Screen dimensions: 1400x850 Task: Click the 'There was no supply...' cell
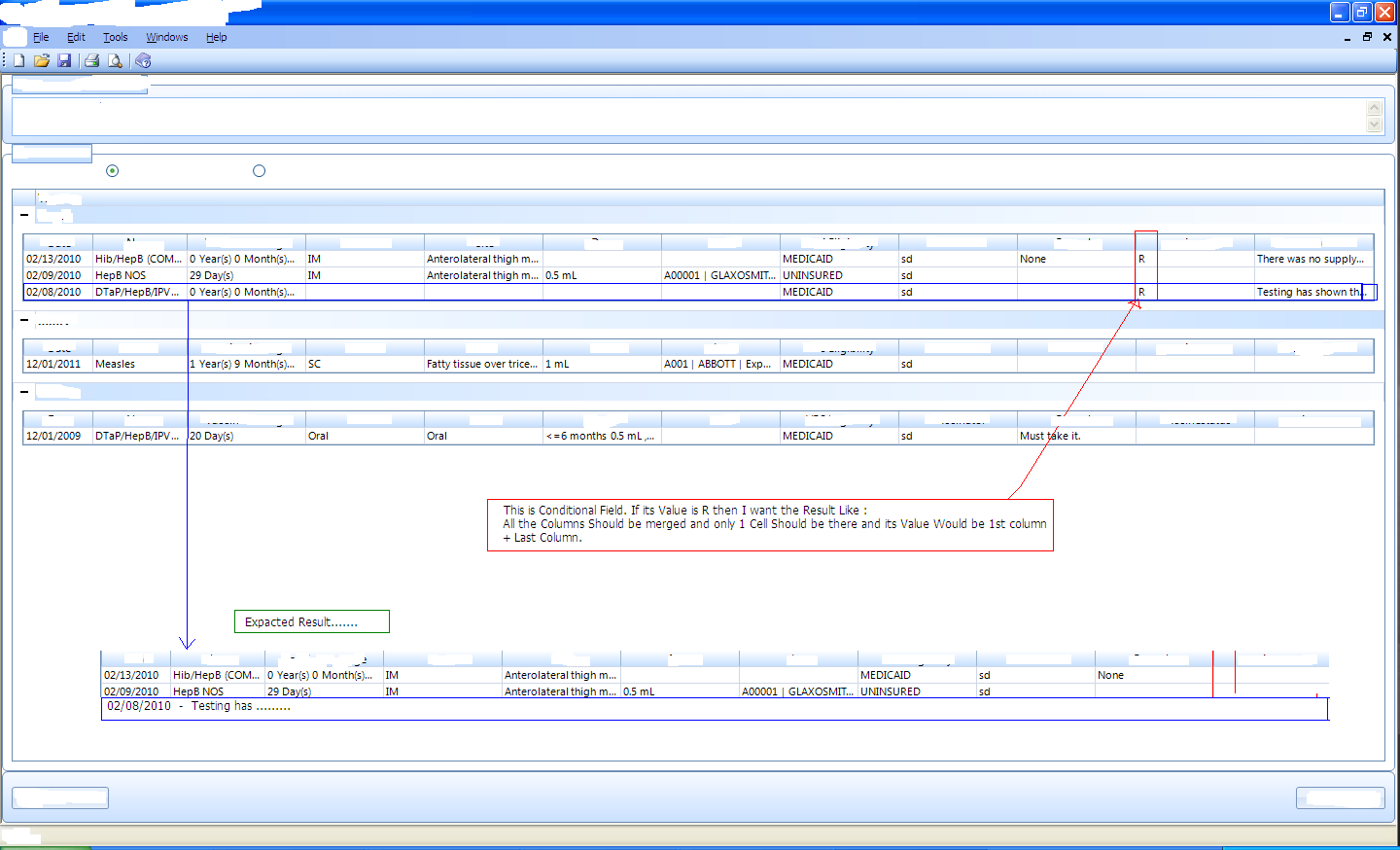pyautogui.click(x=1314, y=260)
